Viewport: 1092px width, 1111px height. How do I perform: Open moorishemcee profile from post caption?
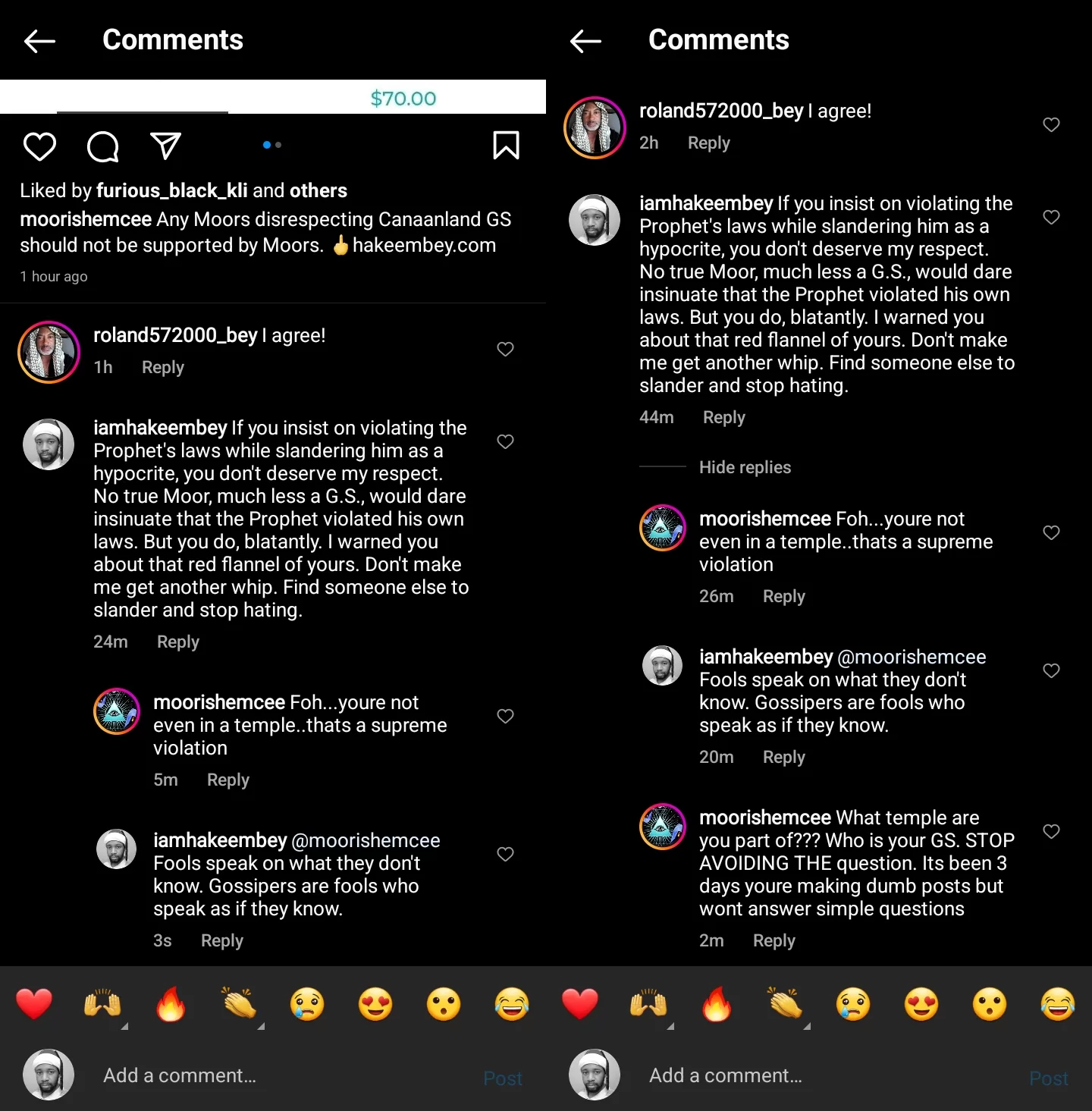click(x=86, y=219)
